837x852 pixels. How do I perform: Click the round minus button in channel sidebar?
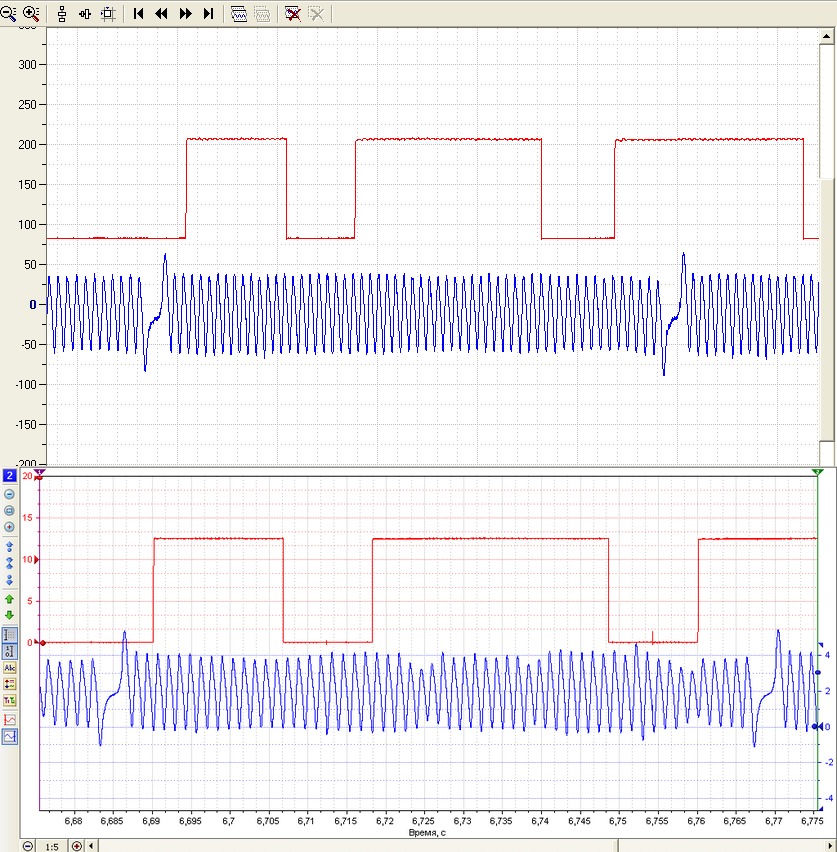click(x=9, y=494)
